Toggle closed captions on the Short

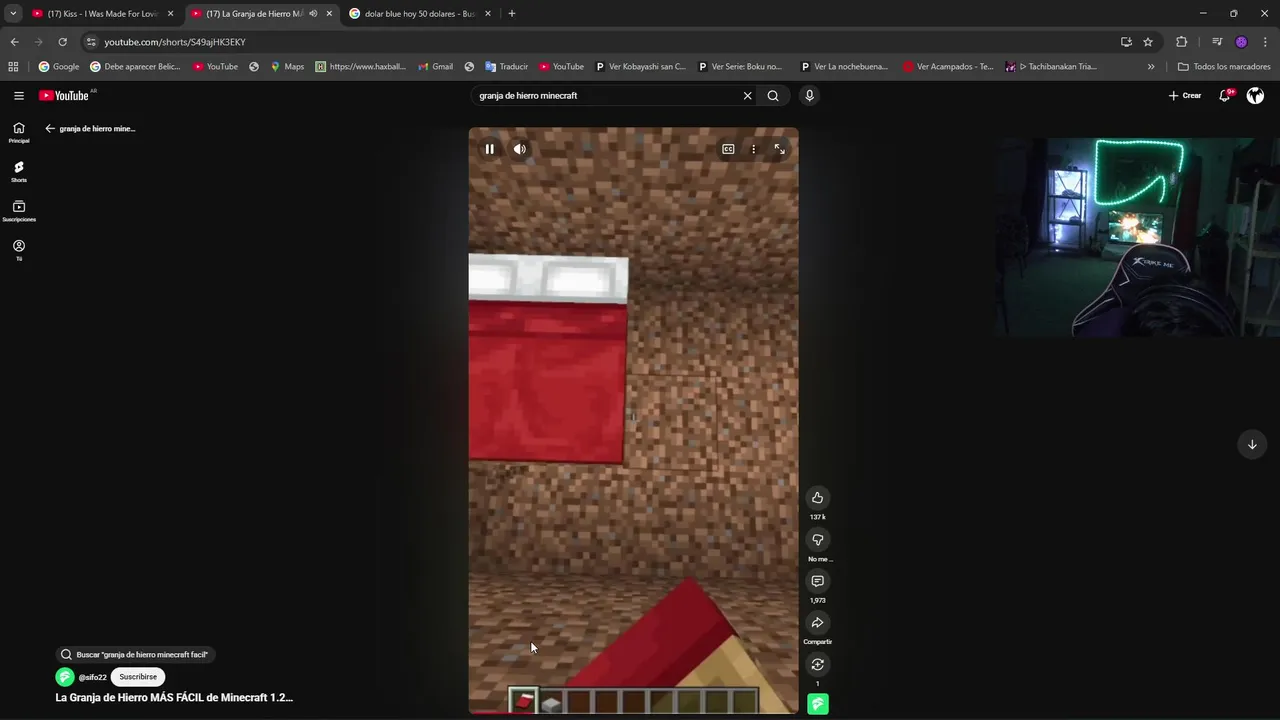[728, 149]
